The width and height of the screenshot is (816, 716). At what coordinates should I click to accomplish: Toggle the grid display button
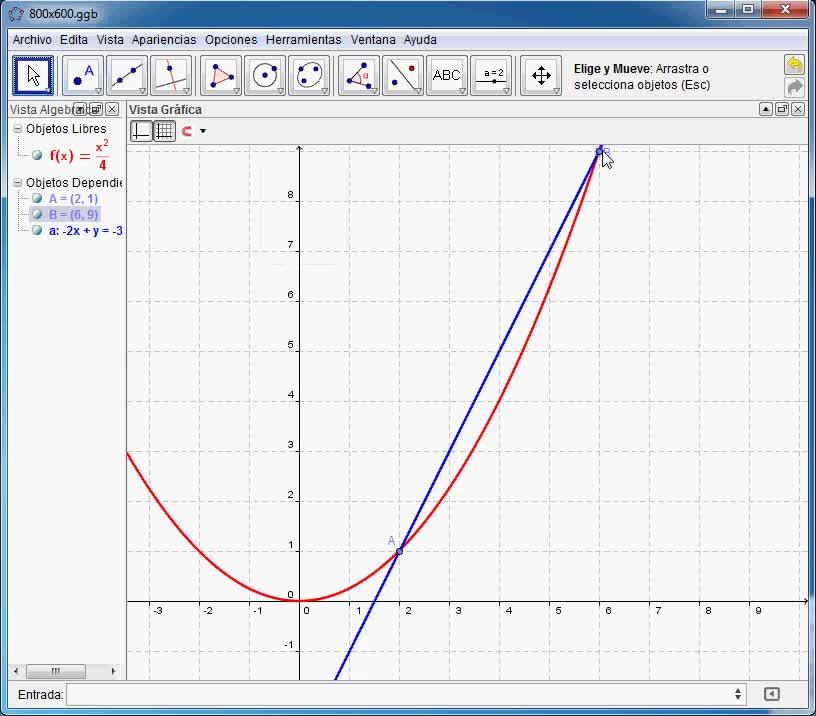(165, 131)
